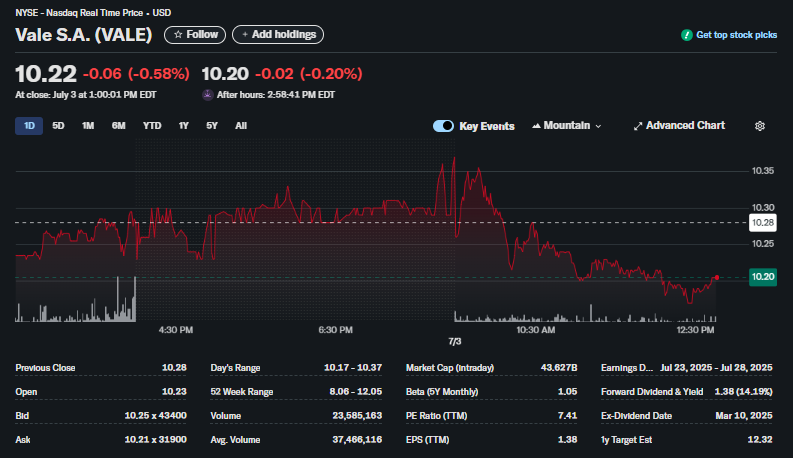The height and width of the screenshot is (458, 793).
Task: Select the 6M time range
Action: tap(118, 126)
